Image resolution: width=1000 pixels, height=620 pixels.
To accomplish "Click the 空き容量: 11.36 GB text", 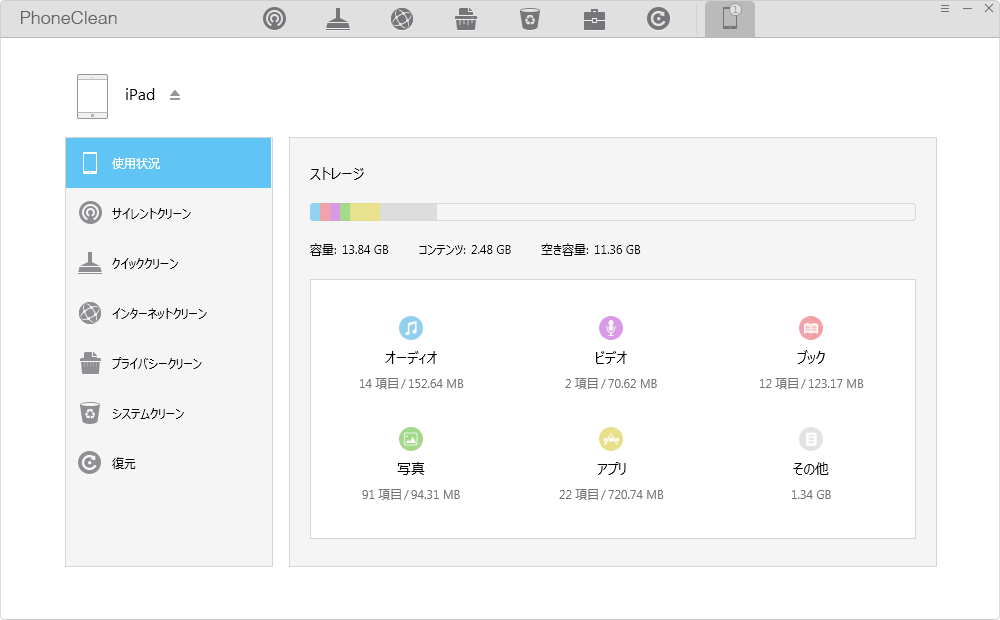I will pyautogui.click(x=591, y=250).
